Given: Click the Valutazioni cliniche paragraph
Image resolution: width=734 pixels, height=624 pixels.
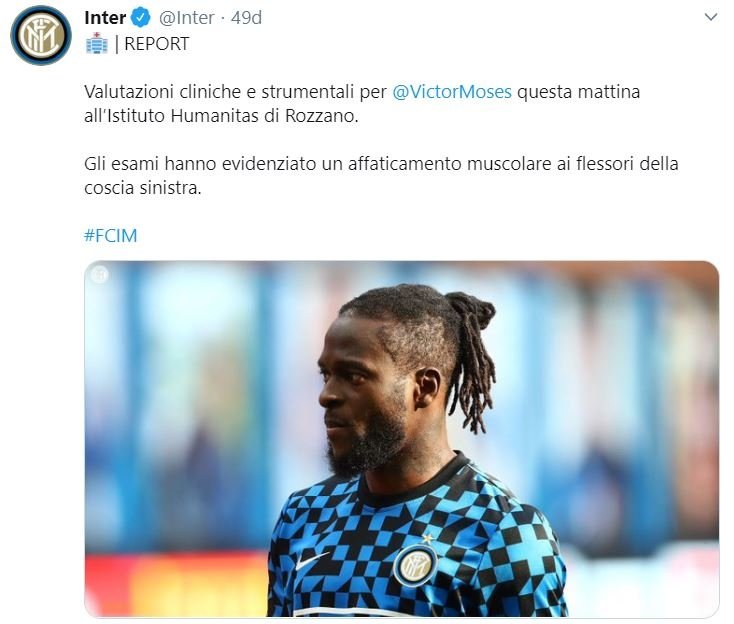Looking at the screenshot, I should tap(362, 103).
